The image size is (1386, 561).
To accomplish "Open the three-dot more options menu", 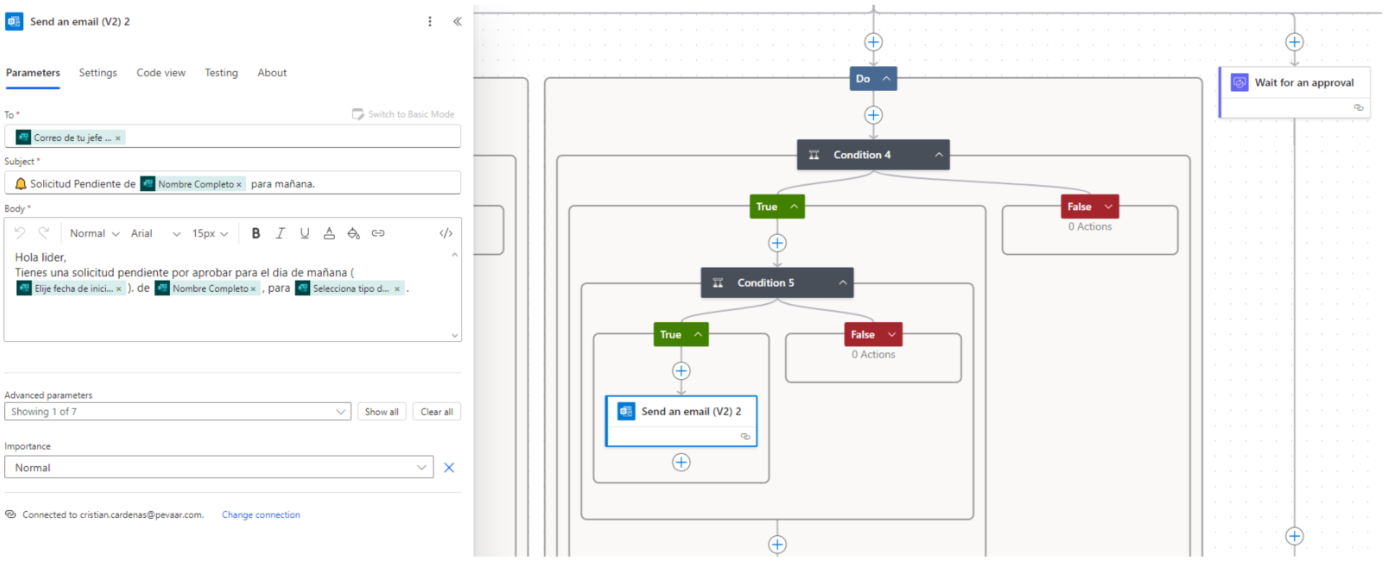I will (x=430, y=21).
